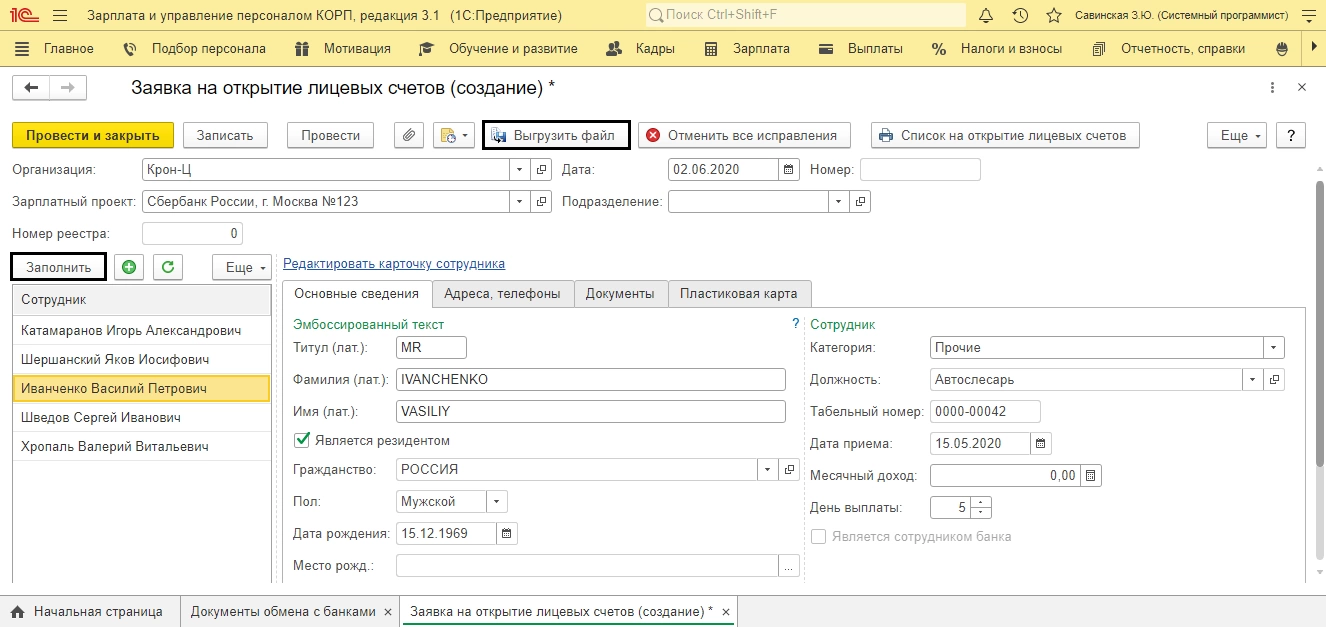Expand the Организация dropdown

point(519,170)
